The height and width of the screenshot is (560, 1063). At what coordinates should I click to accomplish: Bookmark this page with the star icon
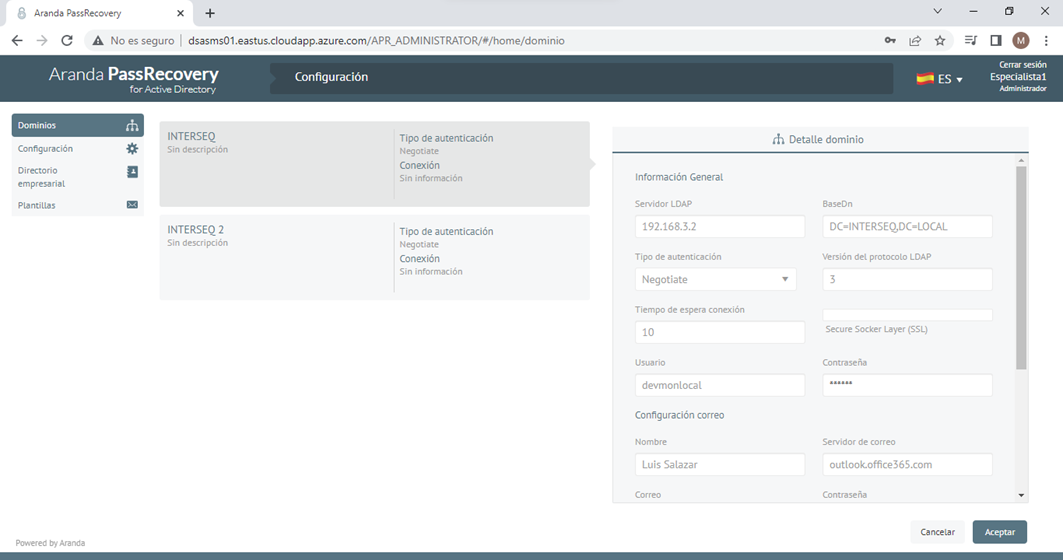(940, 41)
